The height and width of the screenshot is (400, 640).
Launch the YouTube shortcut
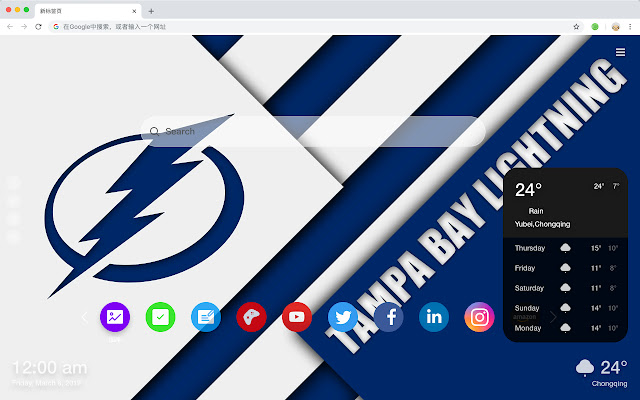click(x=297, y=317)
